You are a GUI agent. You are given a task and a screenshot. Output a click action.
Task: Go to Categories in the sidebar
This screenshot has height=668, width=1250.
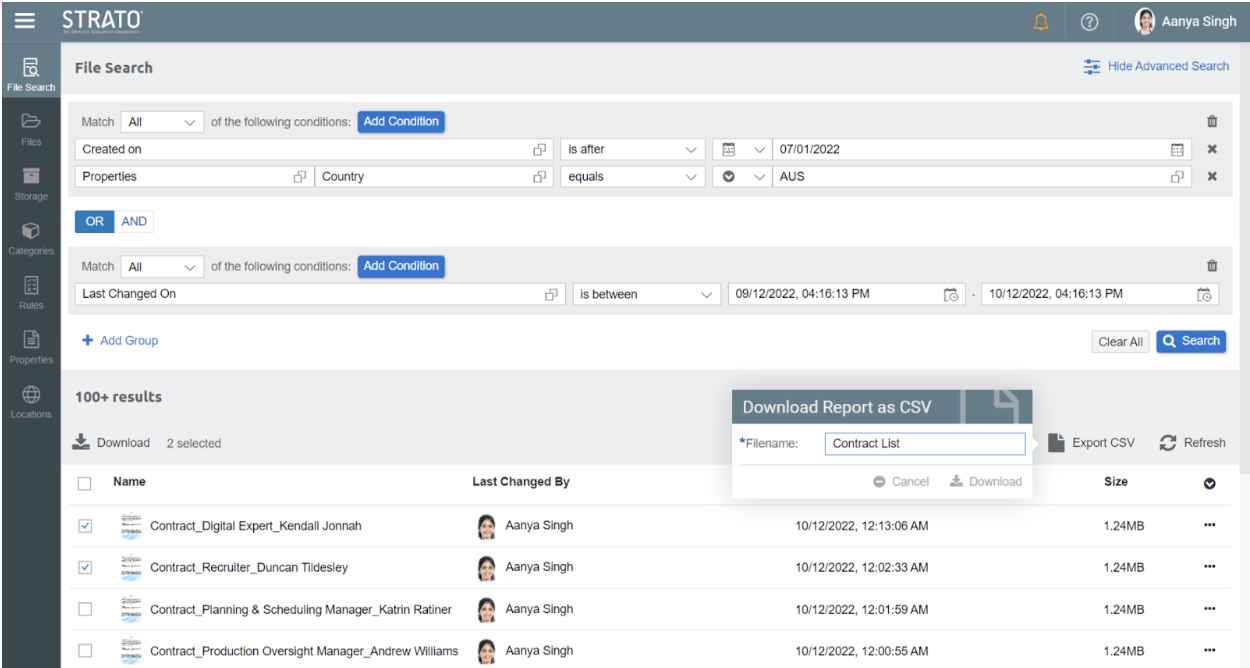[x=30, y=238]
